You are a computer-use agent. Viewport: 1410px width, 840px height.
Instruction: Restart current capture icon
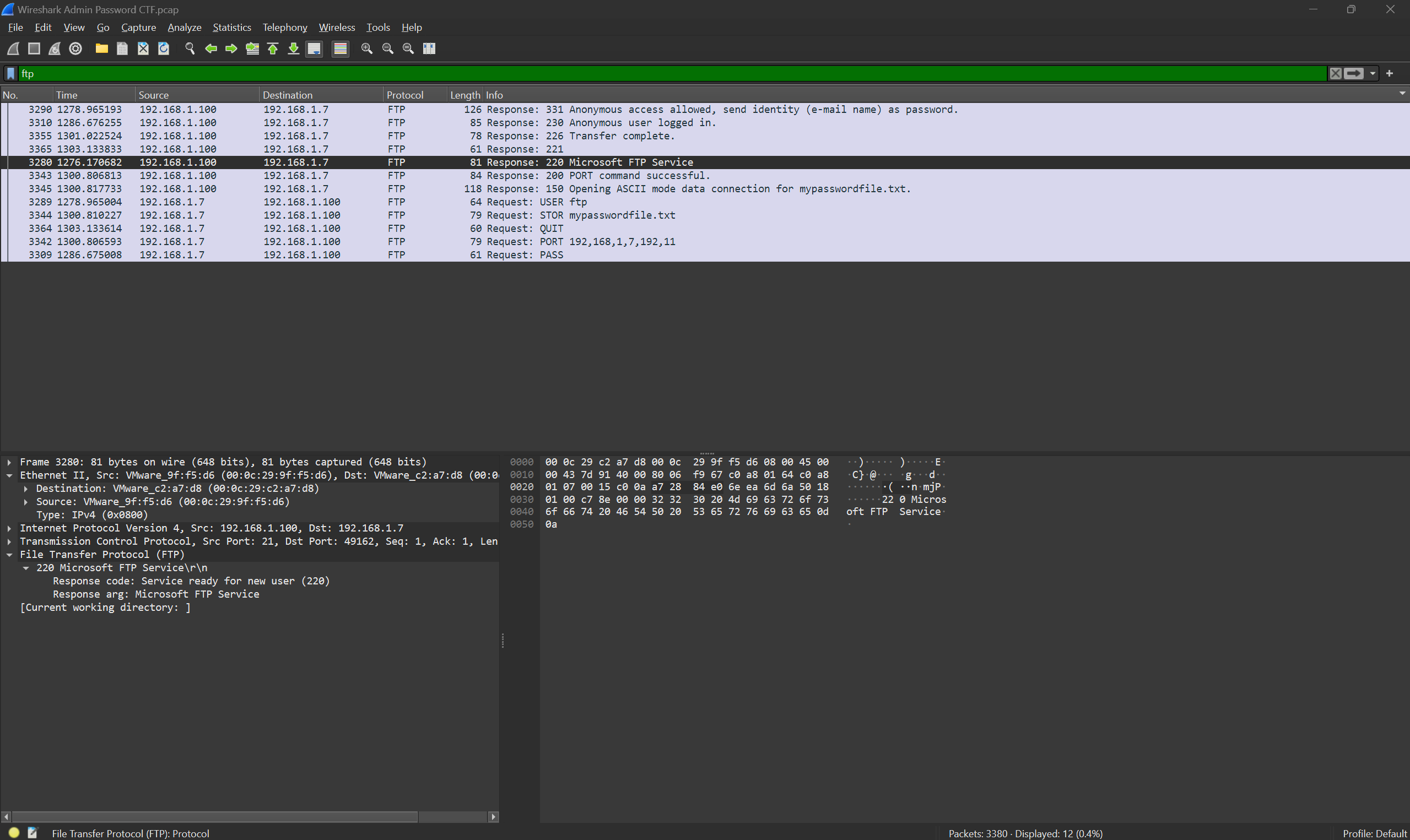[55, 48]
